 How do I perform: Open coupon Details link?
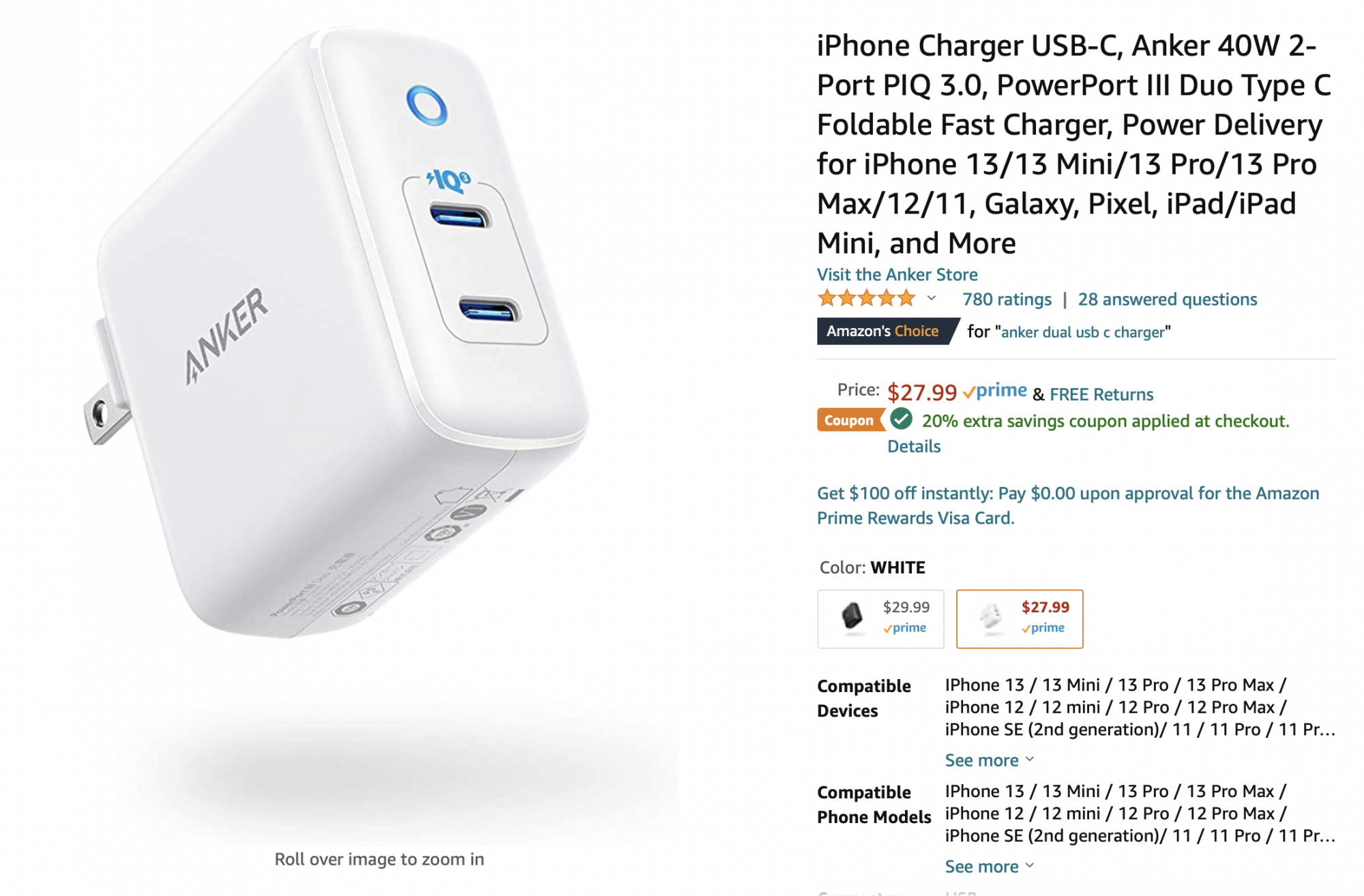914,447
